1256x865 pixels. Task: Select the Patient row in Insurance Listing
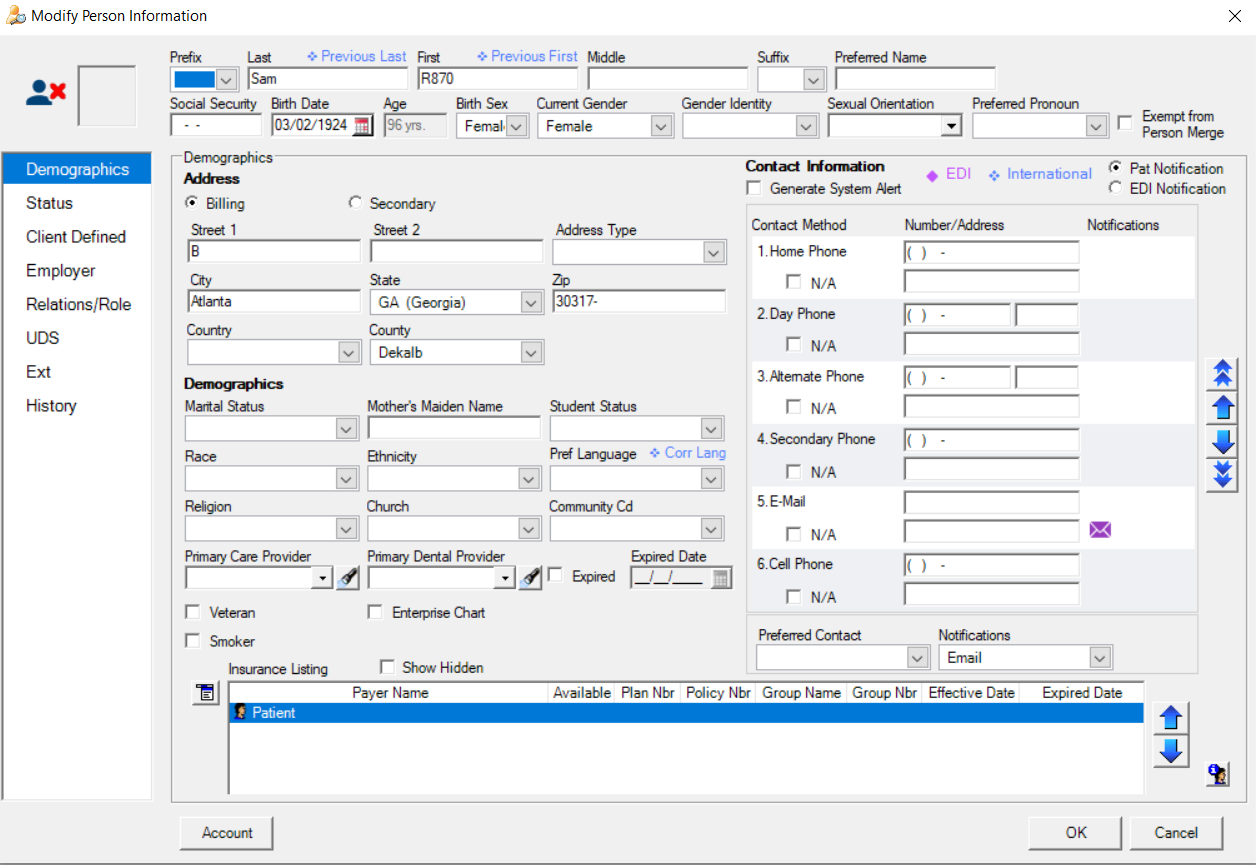pyautogui.click(x=686, y=713)
